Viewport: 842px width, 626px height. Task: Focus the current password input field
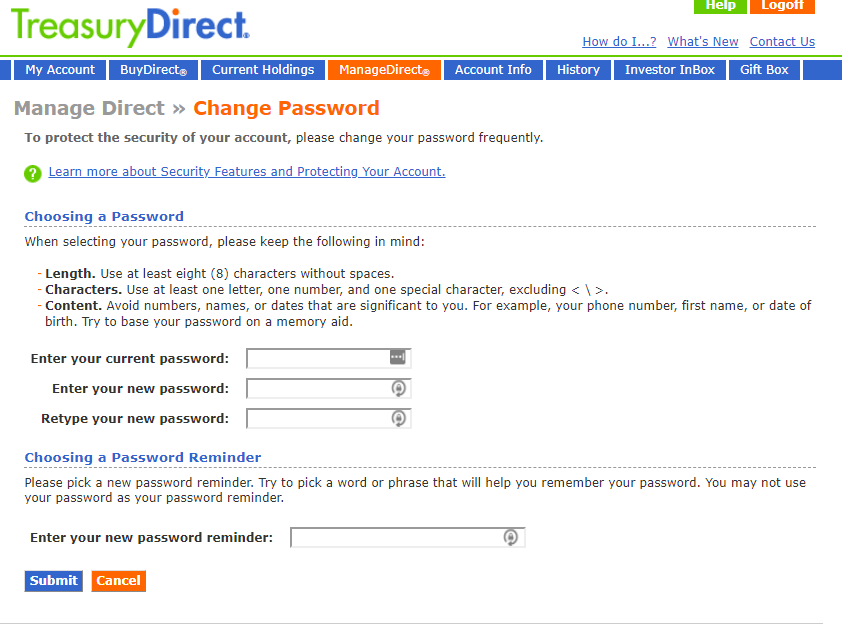pyautogui.click(x=329, y=358)
